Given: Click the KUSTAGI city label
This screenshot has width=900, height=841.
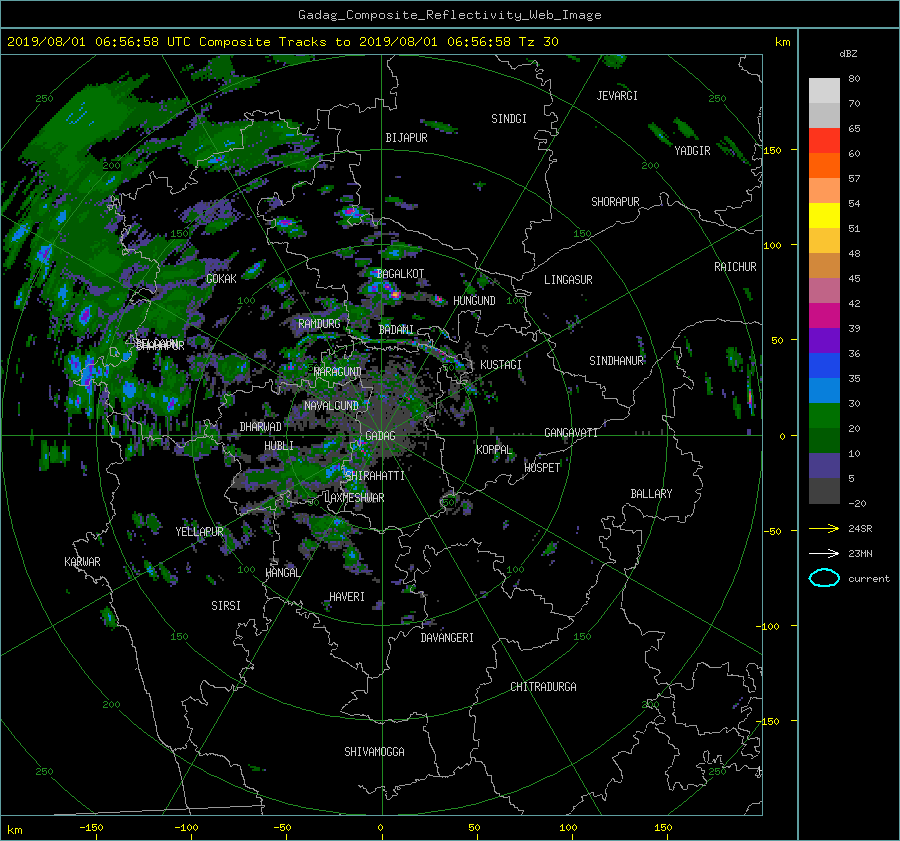Looking at the screenshot, I should click(x=501, y=365).
